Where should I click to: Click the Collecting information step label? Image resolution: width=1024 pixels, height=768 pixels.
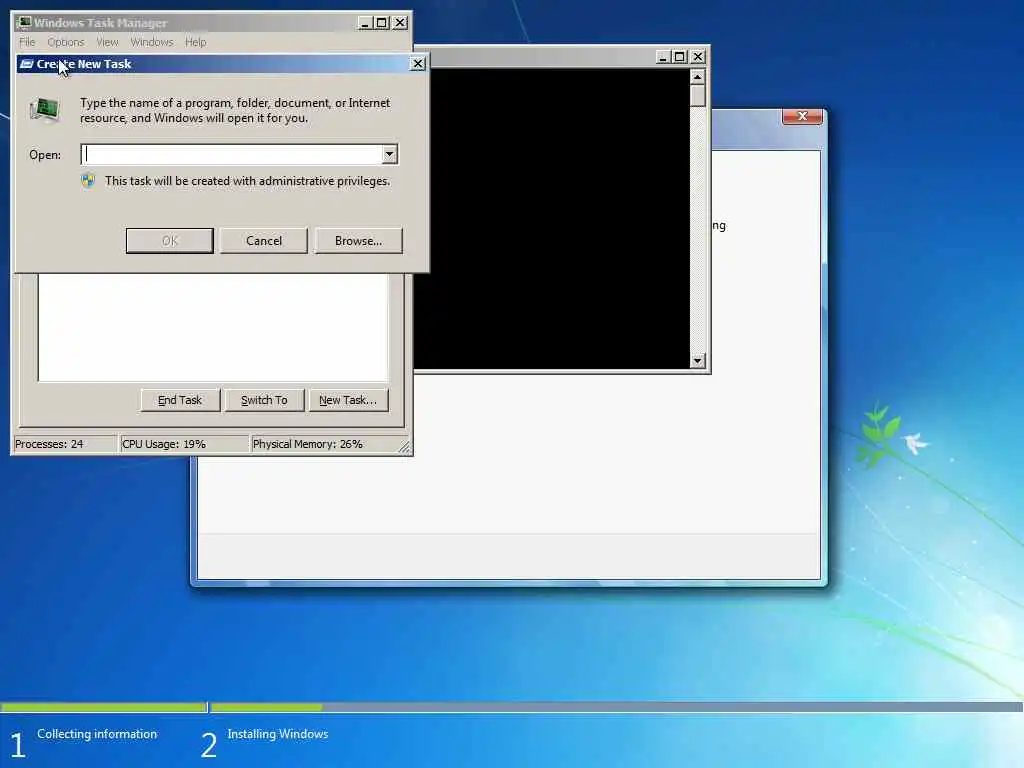(97, 734)
